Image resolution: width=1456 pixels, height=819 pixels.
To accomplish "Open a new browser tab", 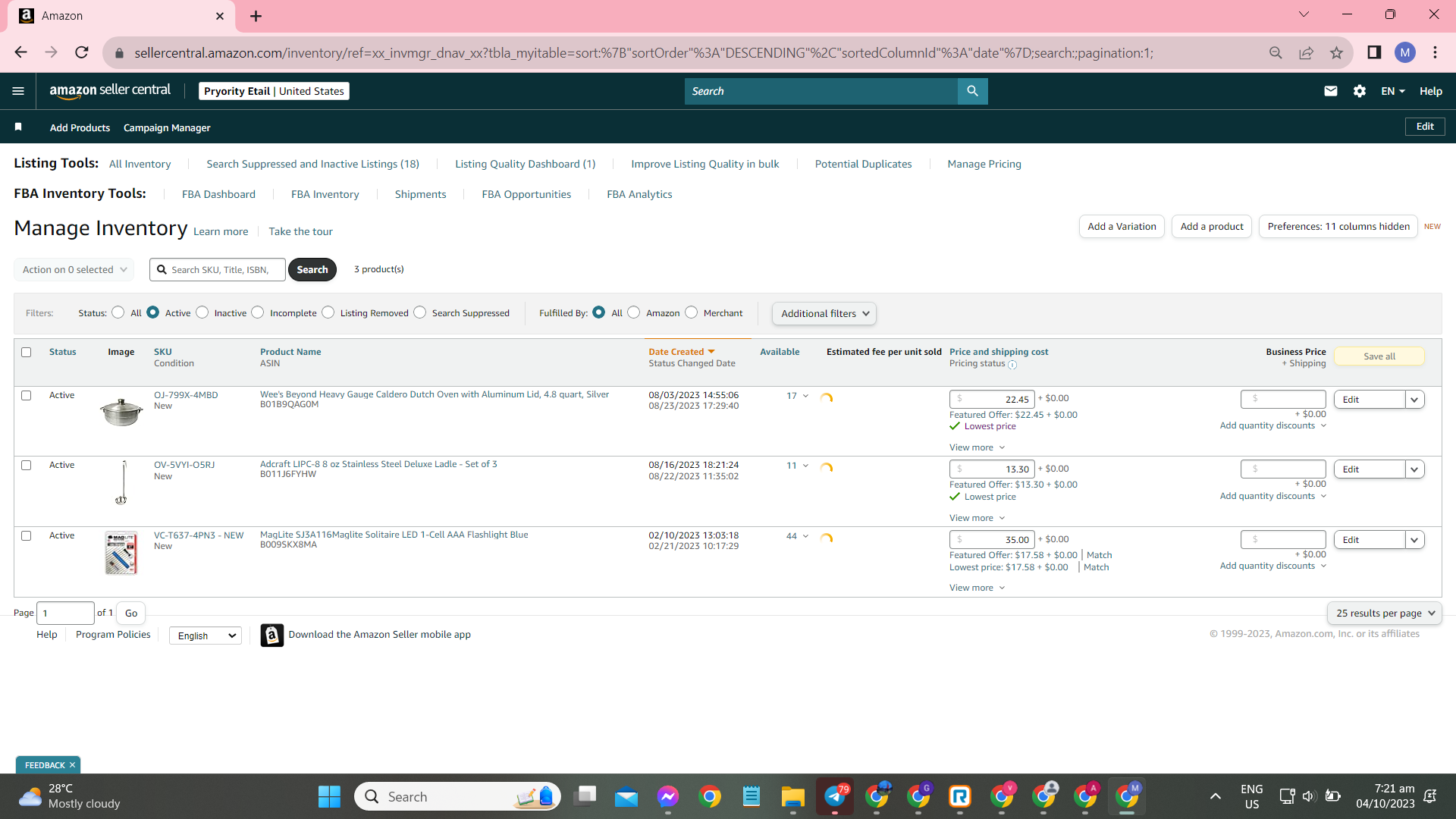I will 256,16.
